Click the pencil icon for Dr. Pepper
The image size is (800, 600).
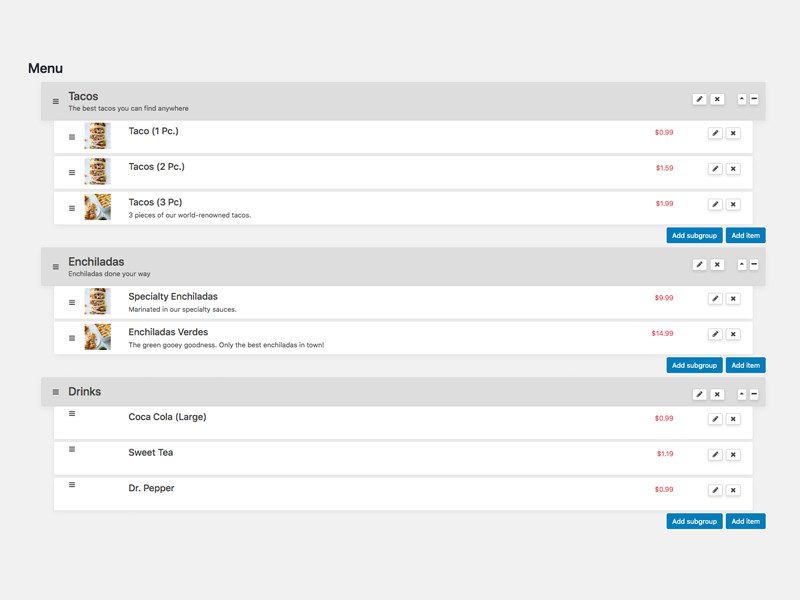click(x=715, y=490)
